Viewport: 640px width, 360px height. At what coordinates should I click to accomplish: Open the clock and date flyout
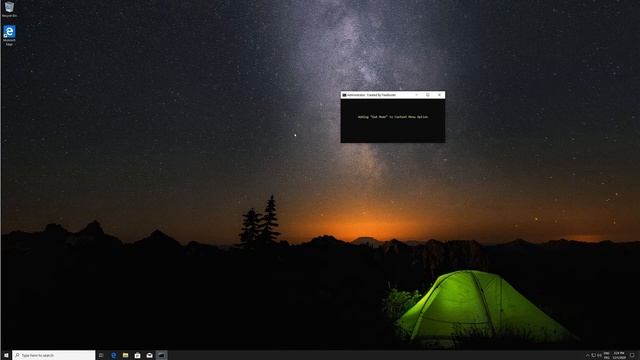pos(619,356)
